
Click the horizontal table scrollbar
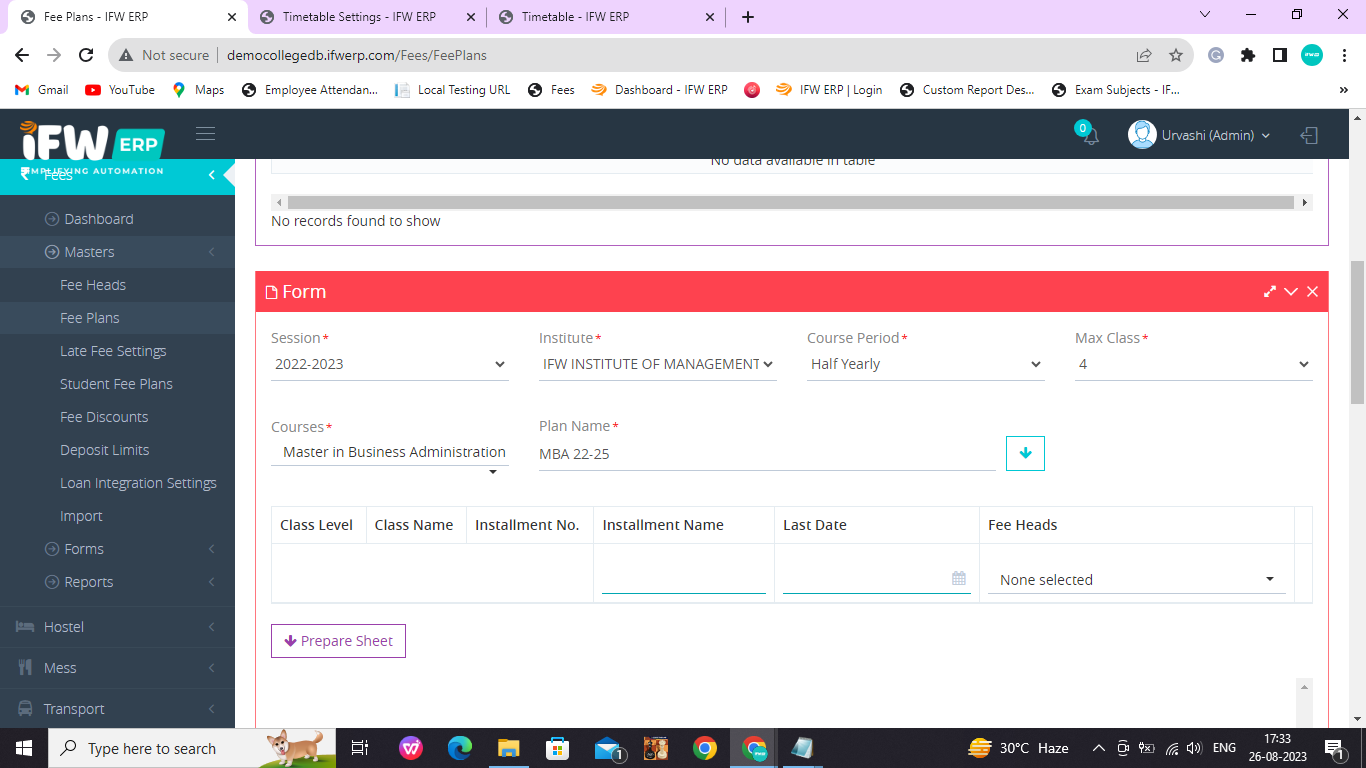(792, 202)
